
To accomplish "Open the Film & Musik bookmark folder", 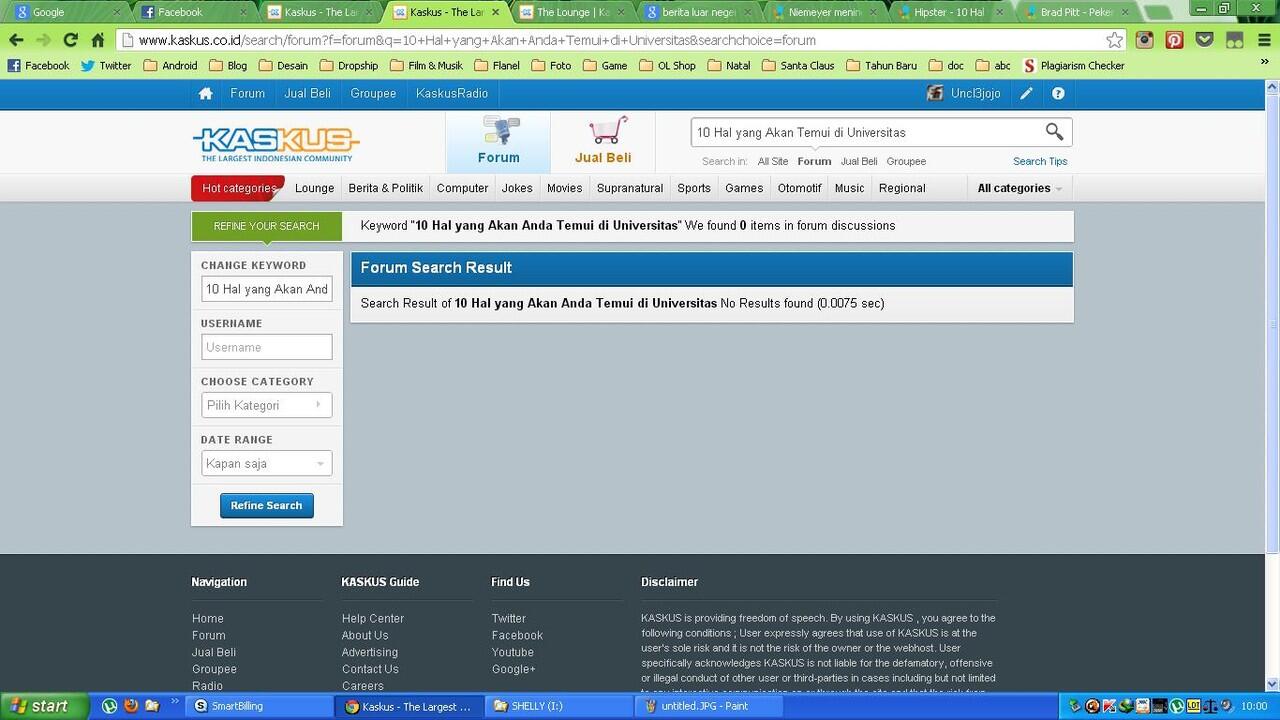I will [427, 66].
